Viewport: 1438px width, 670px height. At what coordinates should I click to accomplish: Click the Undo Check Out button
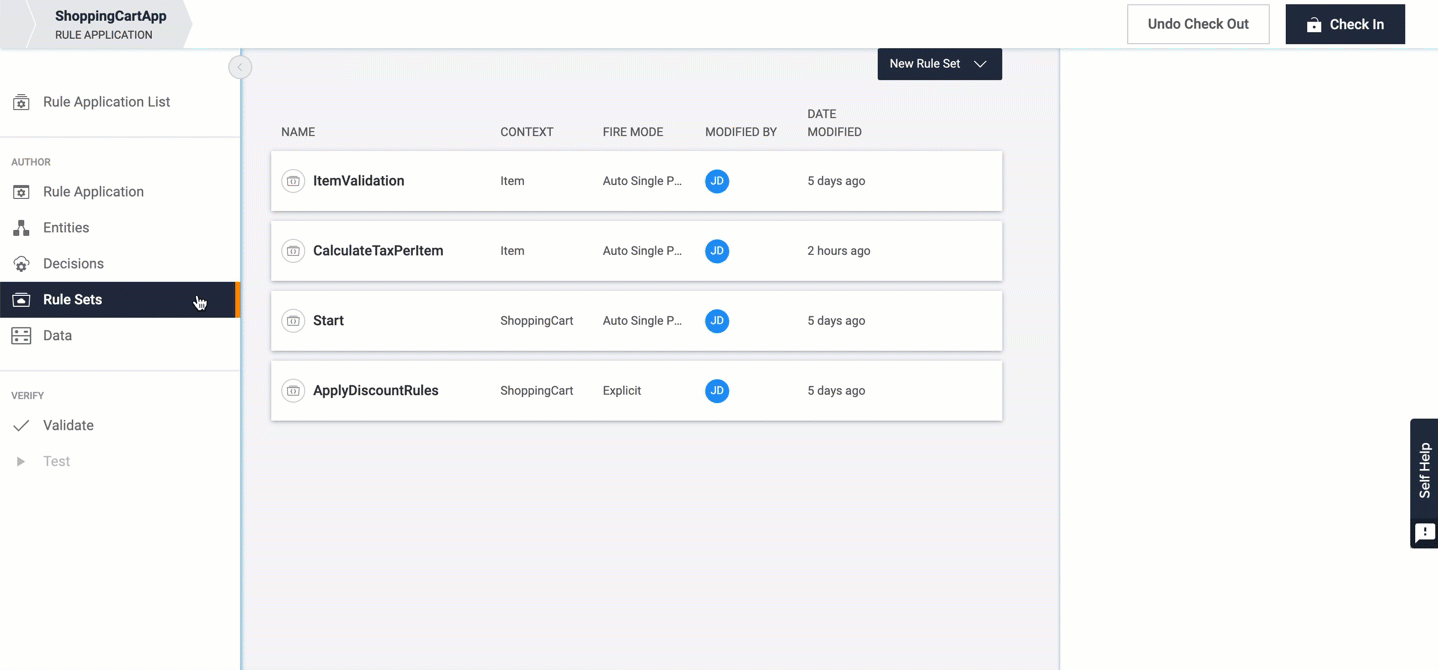click(1198, 24)
